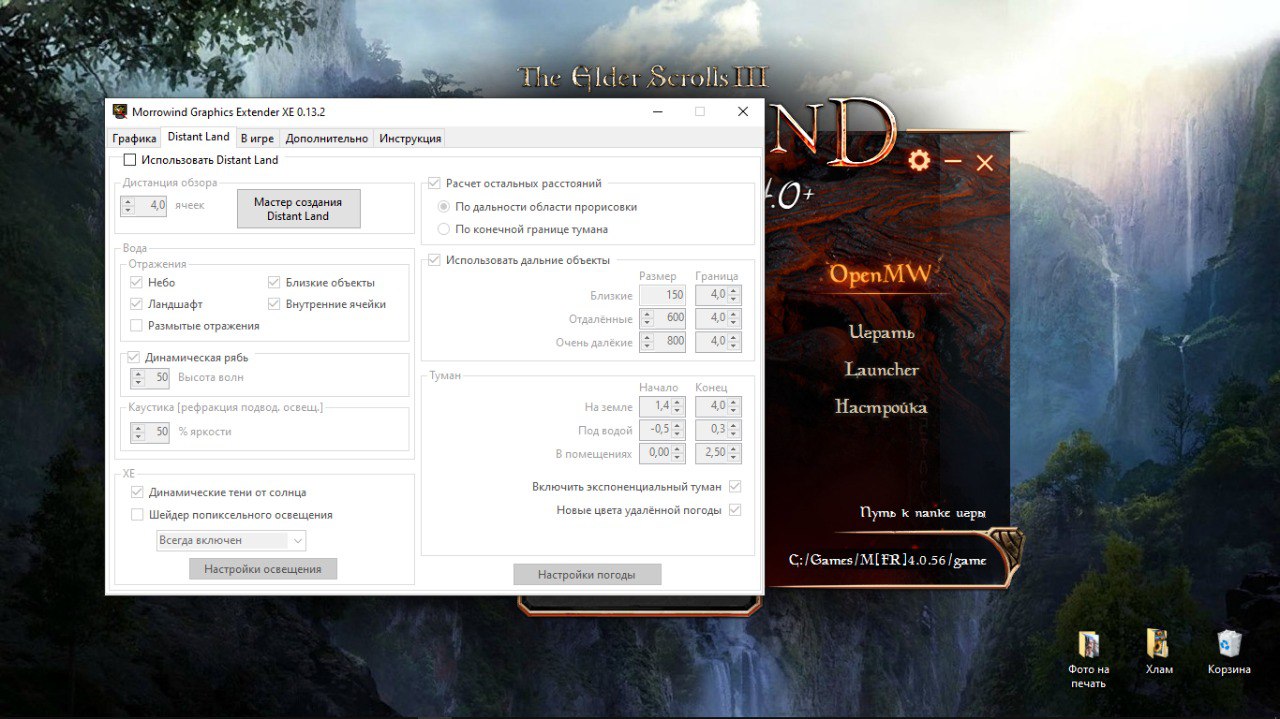Screen dimensions: 1280x719
Task: Open the Всегда включен dropdown
Action: tap(232, 540)
